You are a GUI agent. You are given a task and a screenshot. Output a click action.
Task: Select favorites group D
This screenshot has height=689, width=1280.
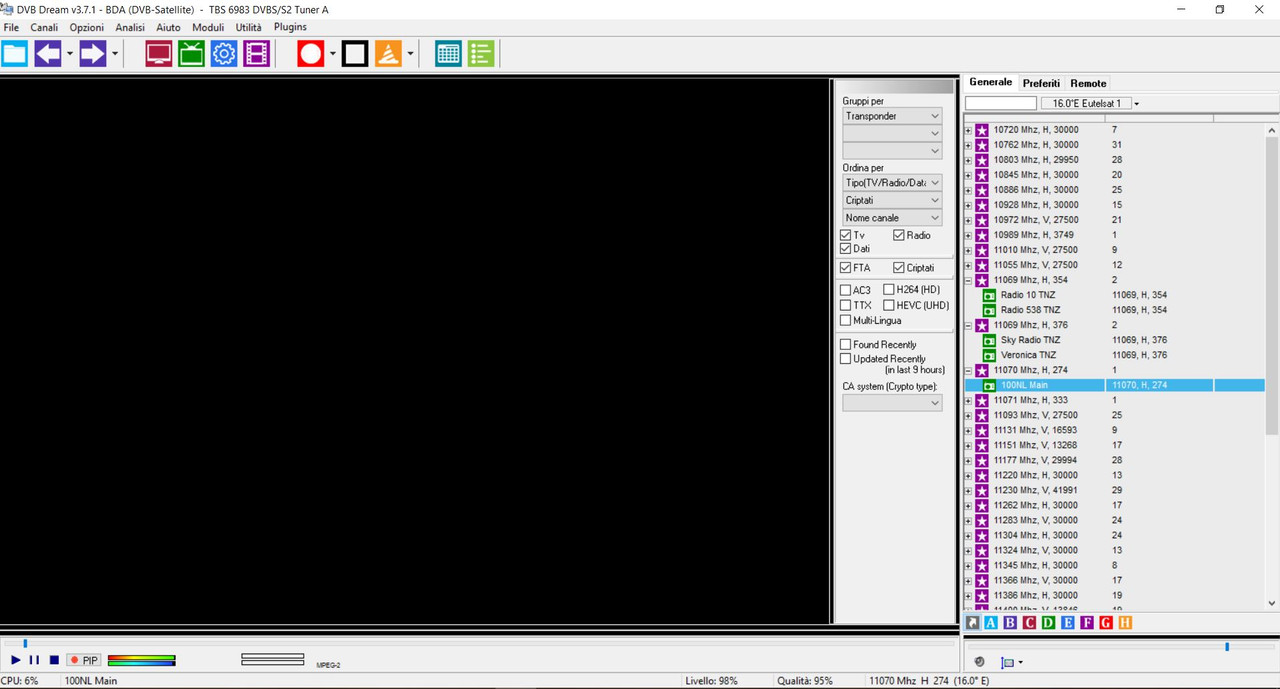click(x=1048, y=623)
